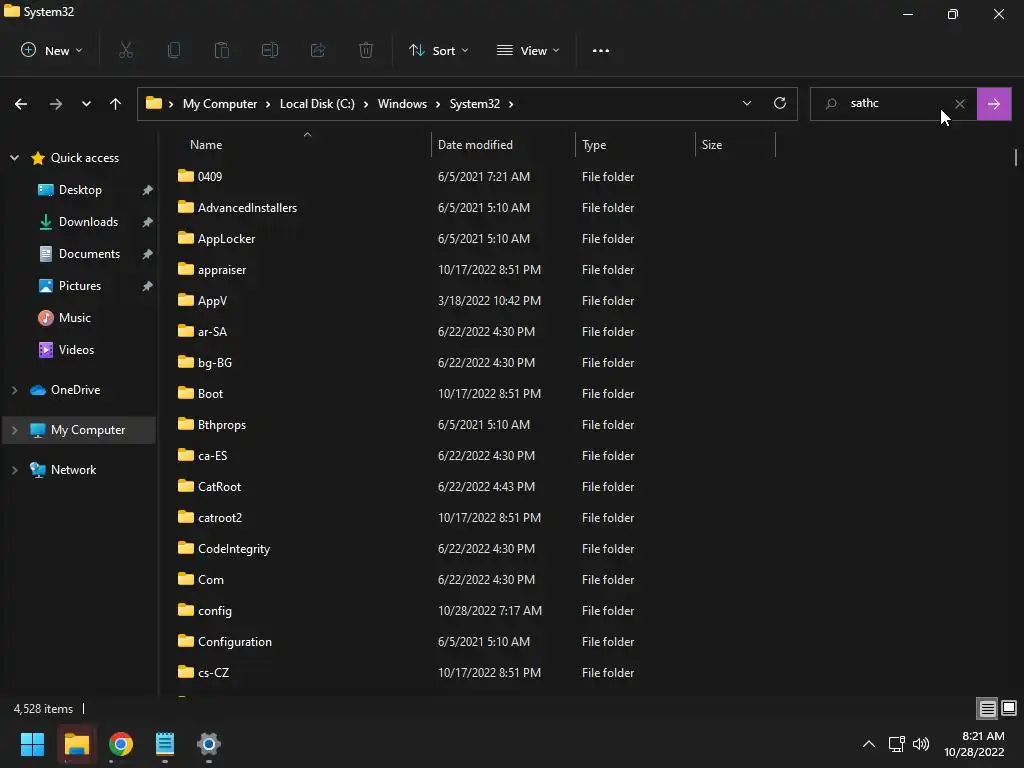The image size is (1024, 768).
Task: Open the Notepad taskbar icon
Action: [165, 744]
